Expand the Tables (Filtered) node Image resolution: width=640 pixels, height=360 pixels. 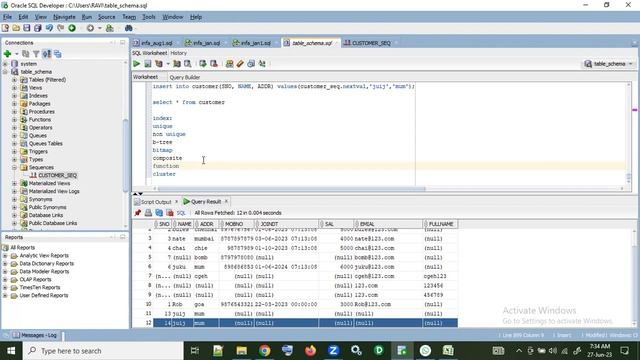14,80
